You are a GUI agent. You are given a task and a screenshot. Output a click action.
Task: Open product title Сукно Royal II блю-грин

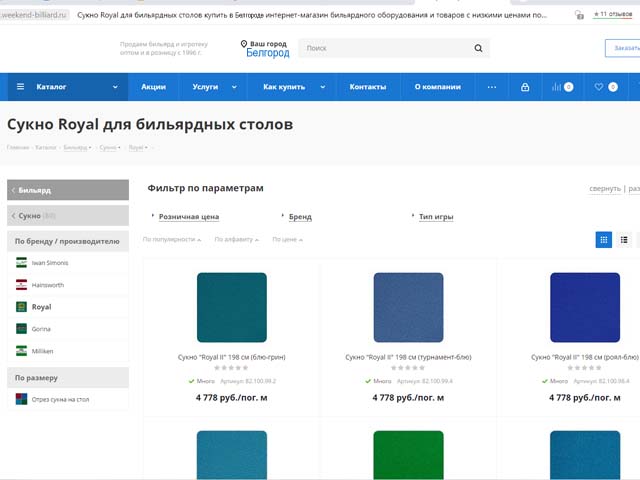pos(232,357)
